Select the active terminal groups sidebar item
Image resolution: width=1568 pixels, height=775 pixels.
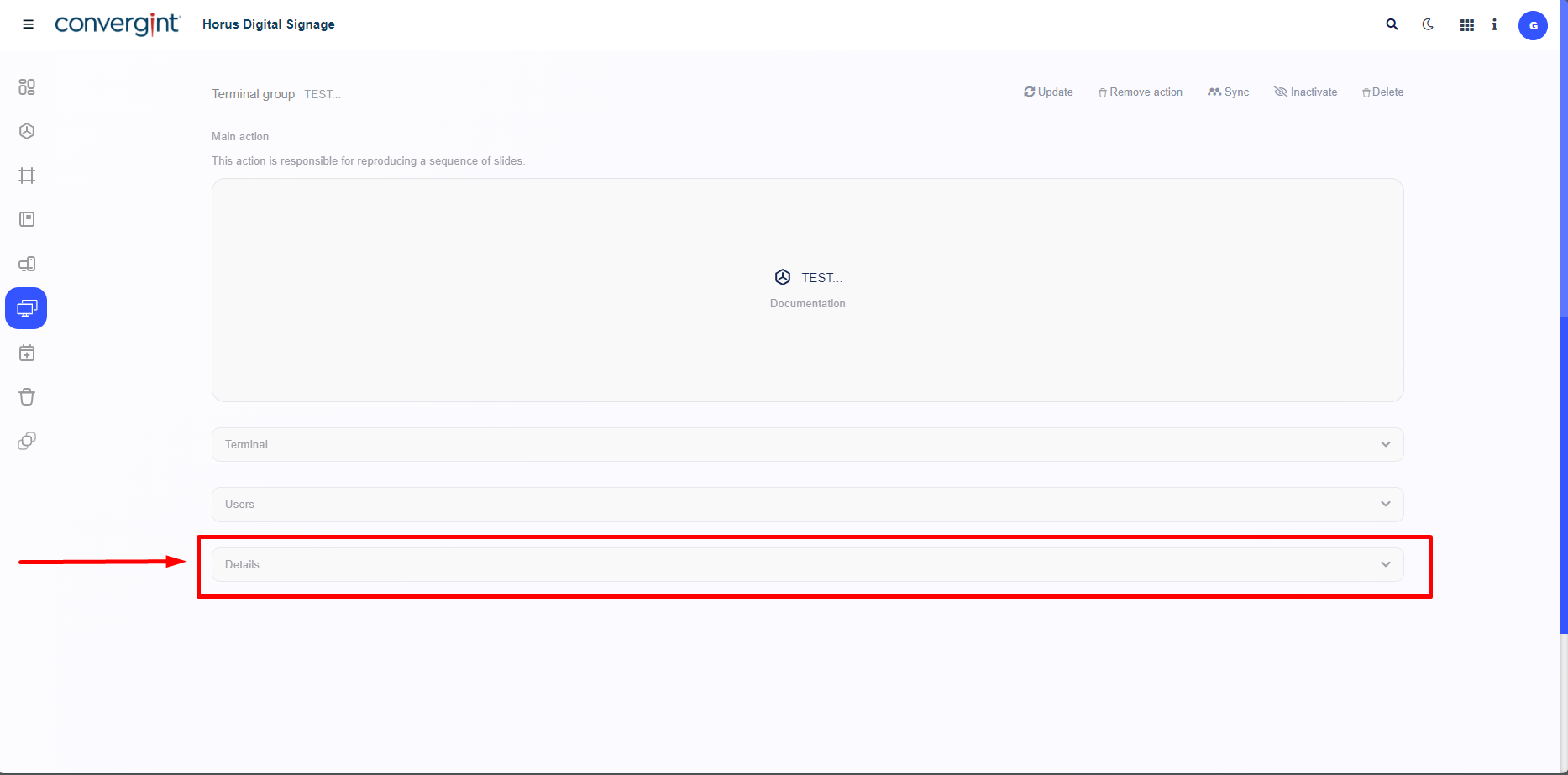click(27, 308)
